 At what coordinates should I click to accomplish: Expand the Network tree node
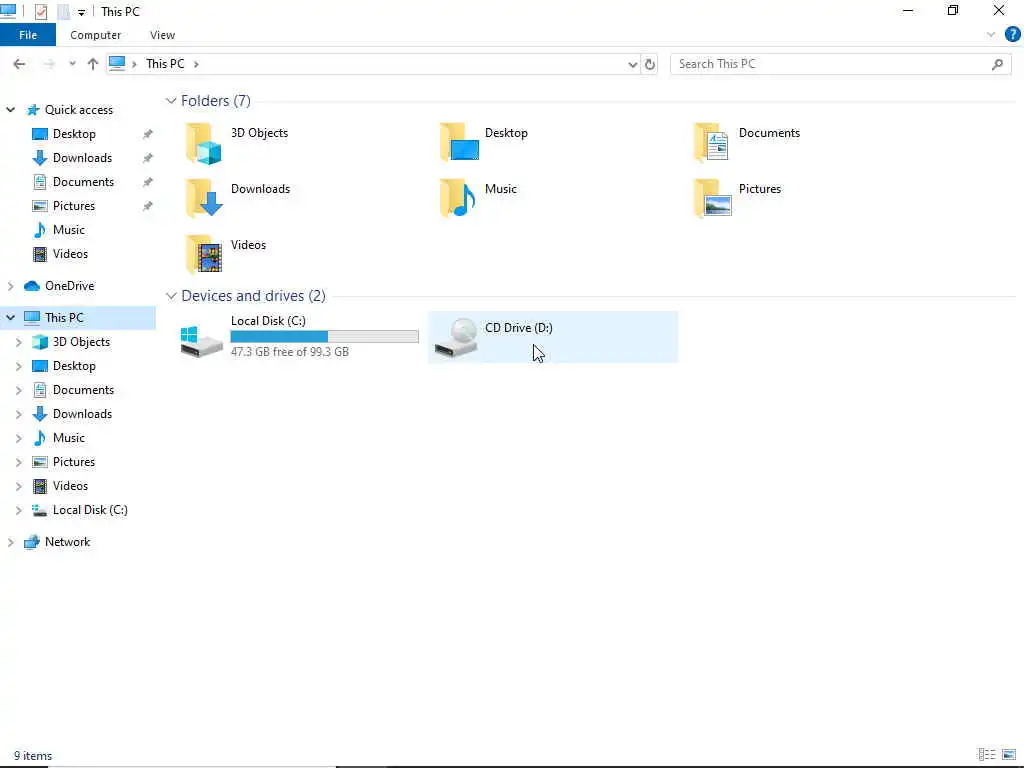[x=10, y=542]
